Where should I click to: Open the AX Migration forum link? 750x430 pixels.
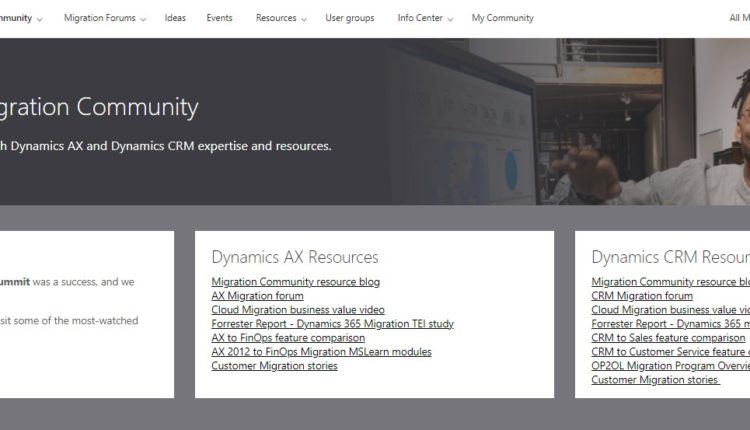coord(257,296)
